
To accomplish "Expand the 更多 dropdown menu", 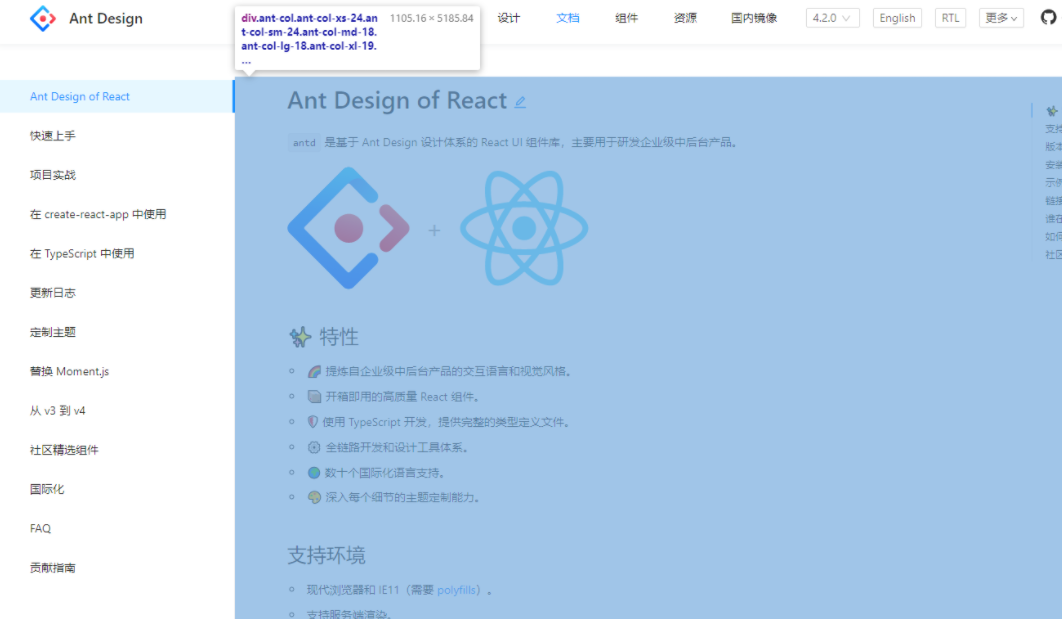I will (x=1001, y=18).
